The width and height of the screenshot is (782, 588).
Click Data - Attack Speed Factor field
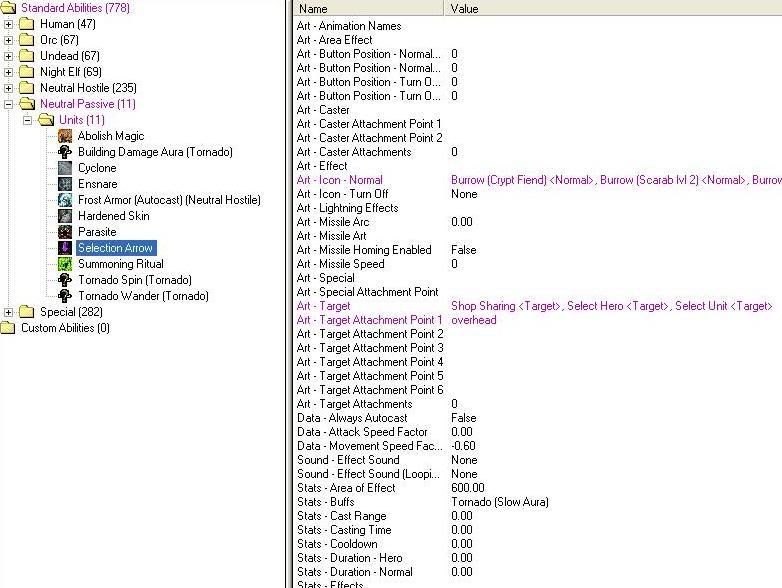(362, 432)
